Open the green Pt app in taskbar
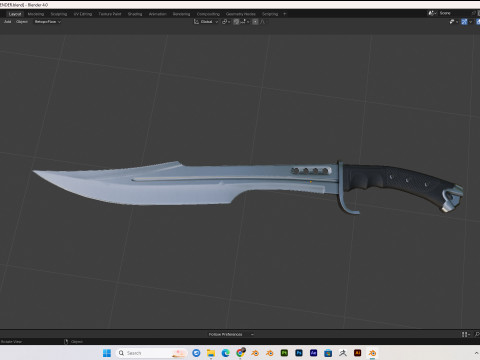Image resolution: width=480 pixels, height=360 pixels. [x=284, y=353]
